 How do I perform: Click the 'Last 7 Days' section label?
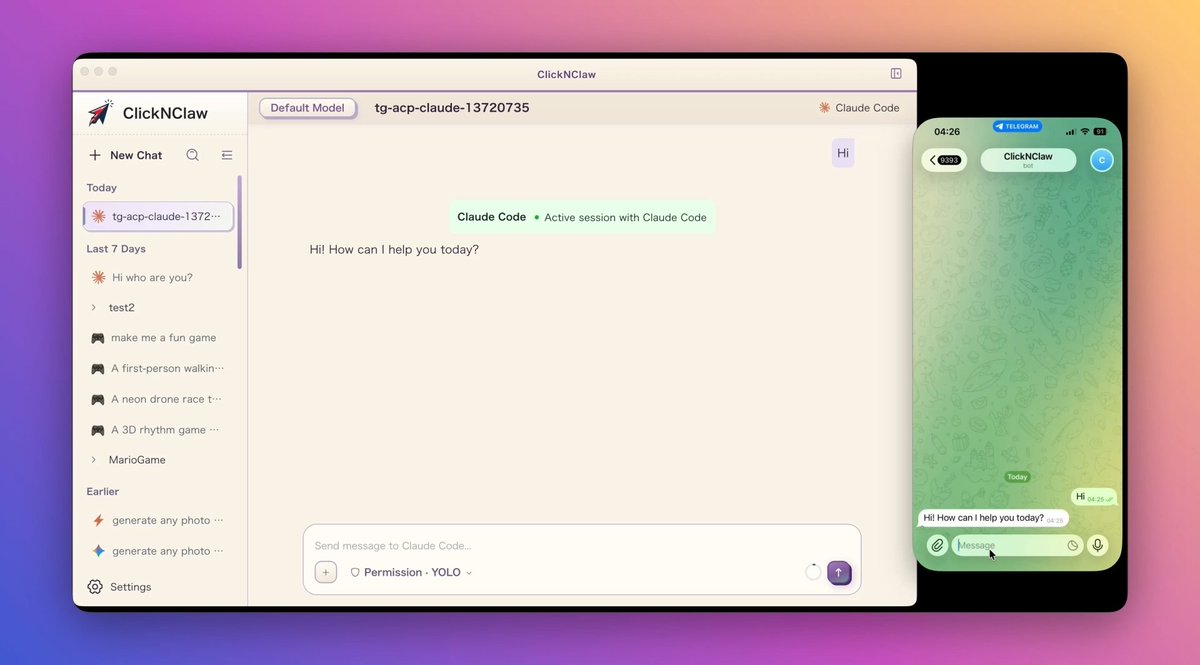pos(116,249)
